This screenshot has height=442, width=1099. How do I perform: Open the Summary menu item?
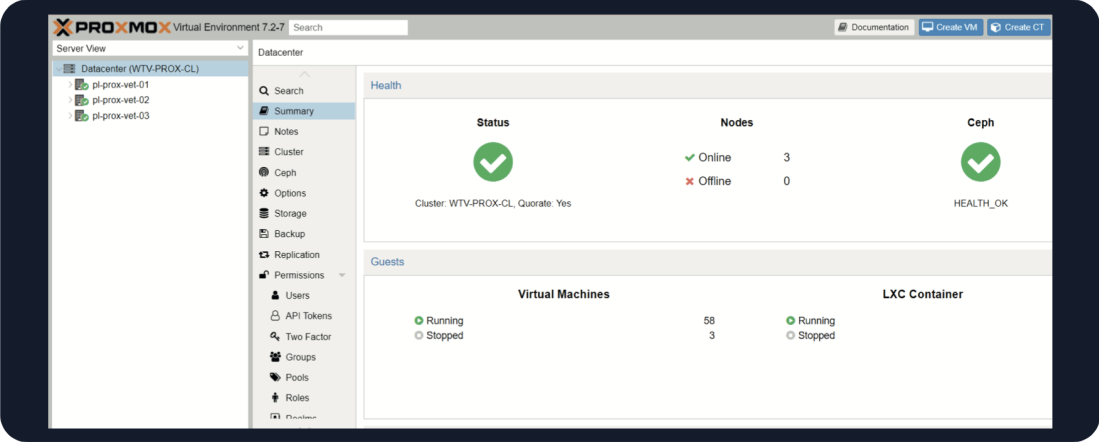point(304,111)
